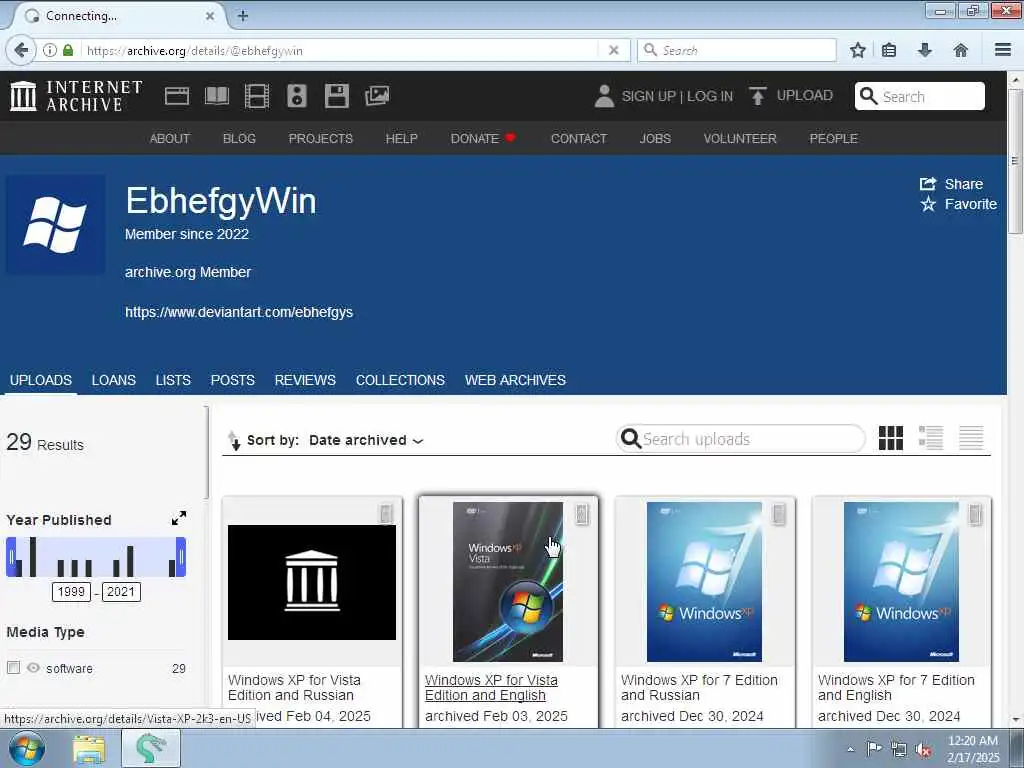Click the 1999 start year field

(x=71, y=592)
